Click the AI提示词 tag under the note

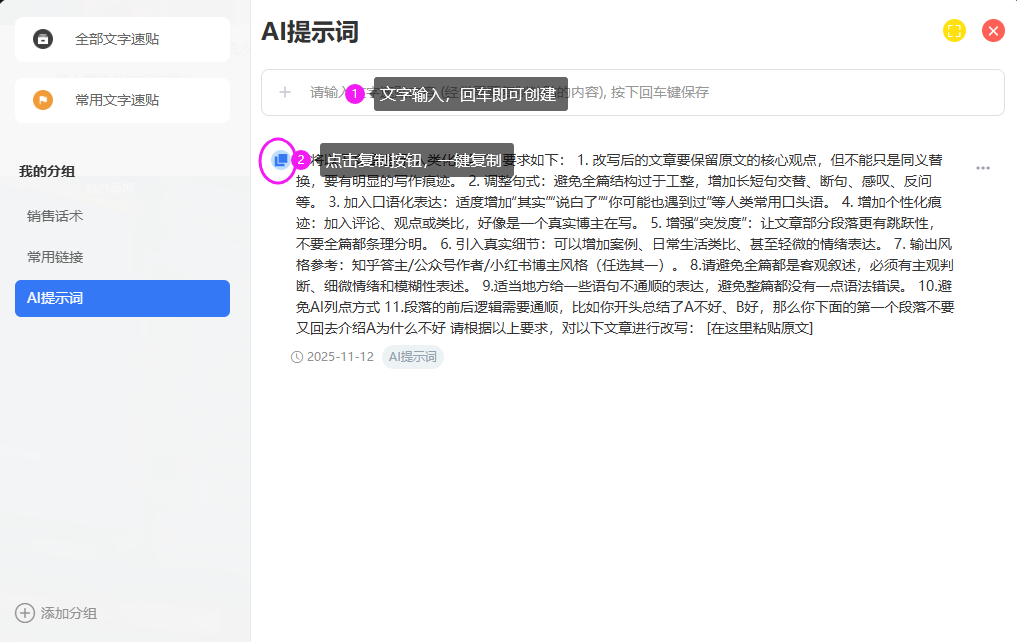point(412,357)
